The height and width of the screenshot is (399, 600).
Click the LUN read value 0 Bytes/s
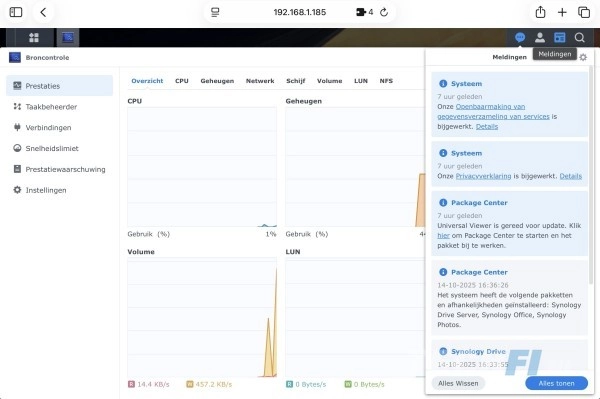[310, 384]
